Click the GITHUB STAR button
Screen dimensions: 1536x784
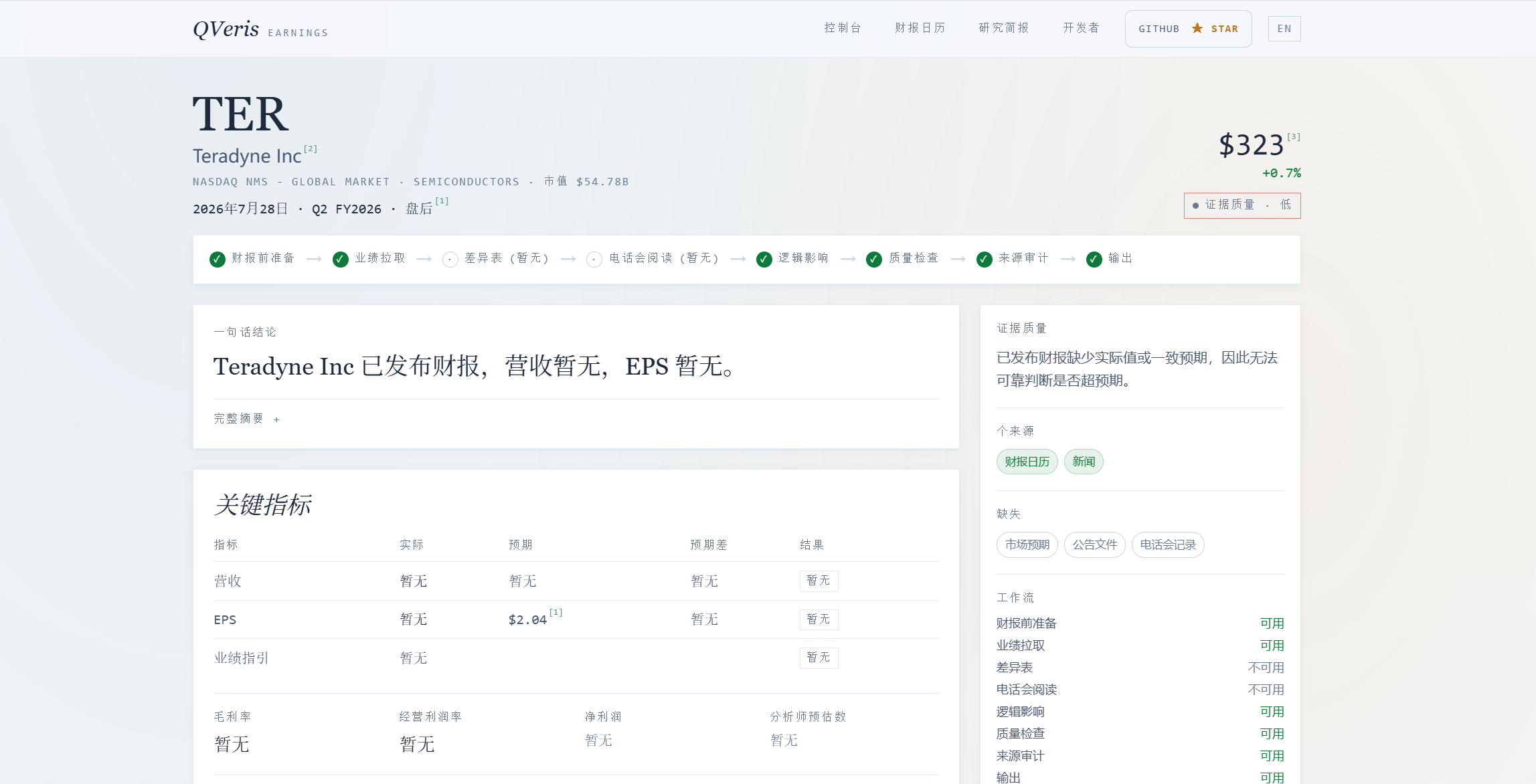point(1188,29)
